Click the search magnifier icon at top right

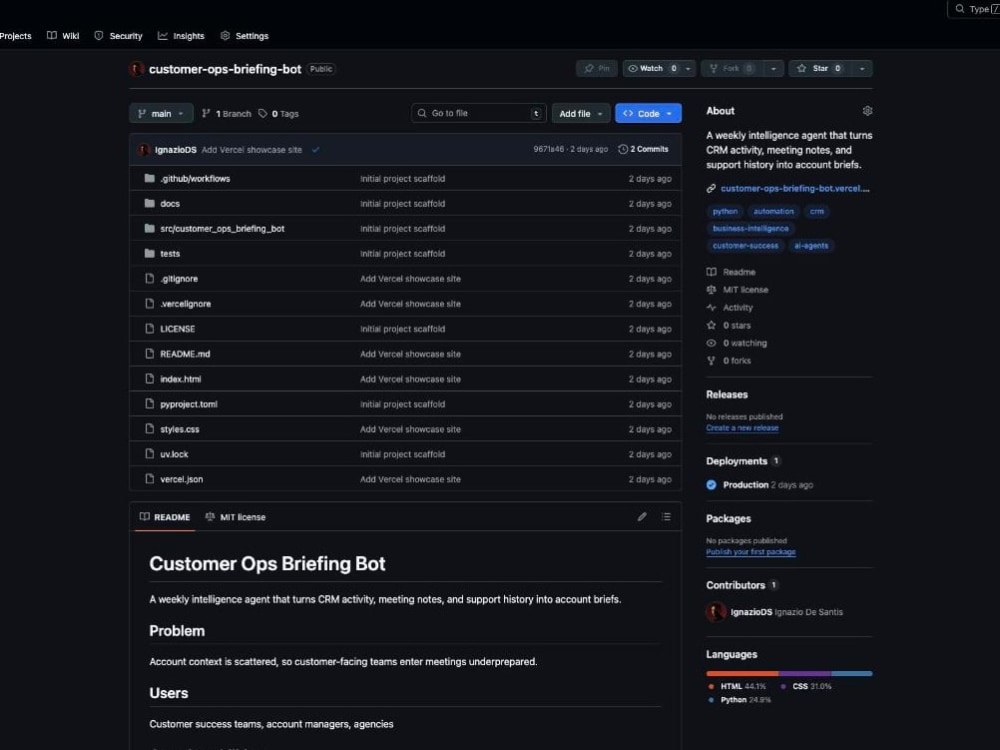[x=959, y=9]
